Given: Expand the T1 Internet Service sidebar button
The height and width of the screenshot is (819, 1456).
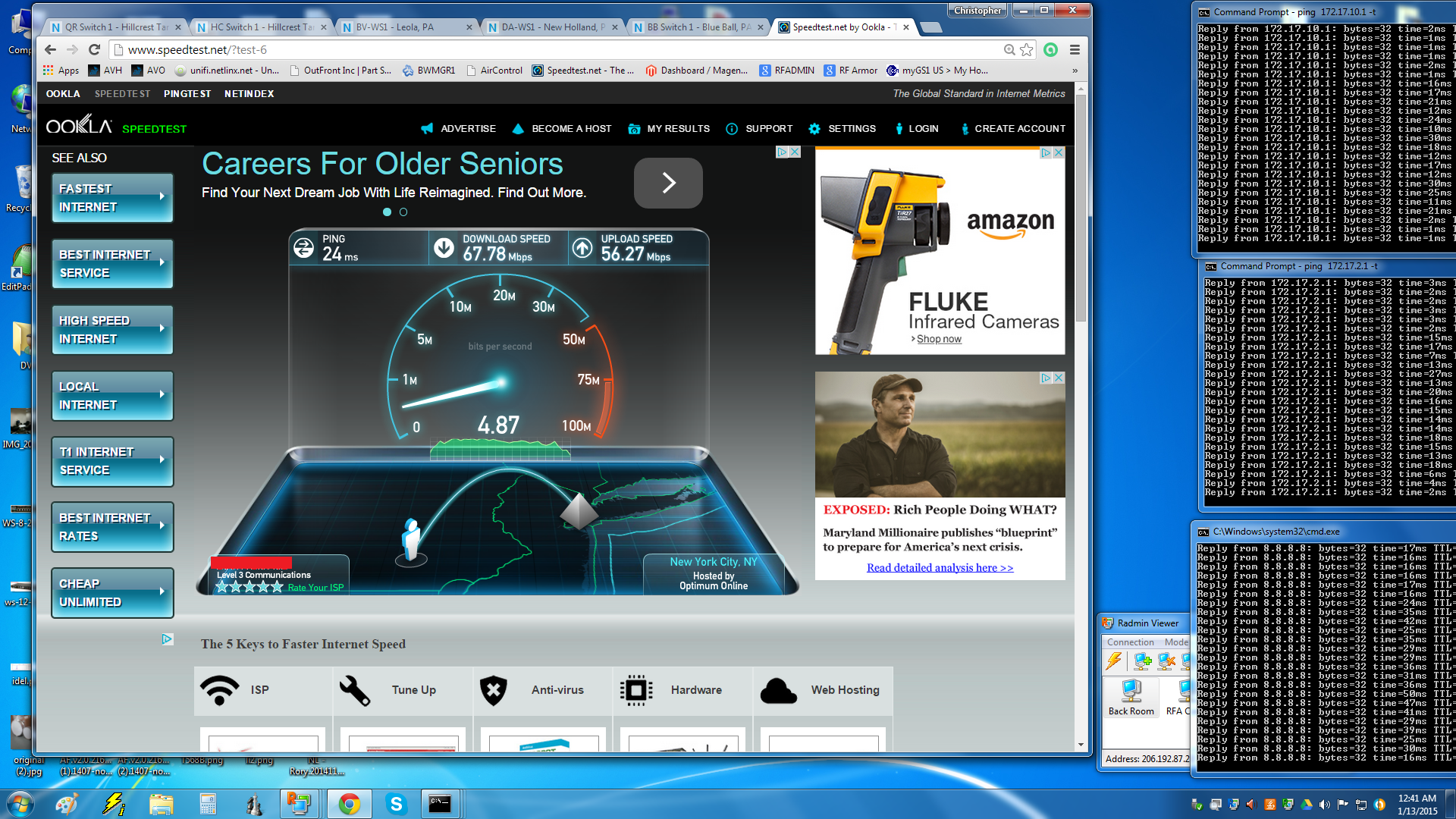Looking at the screenshot, I should coord(112,461).
